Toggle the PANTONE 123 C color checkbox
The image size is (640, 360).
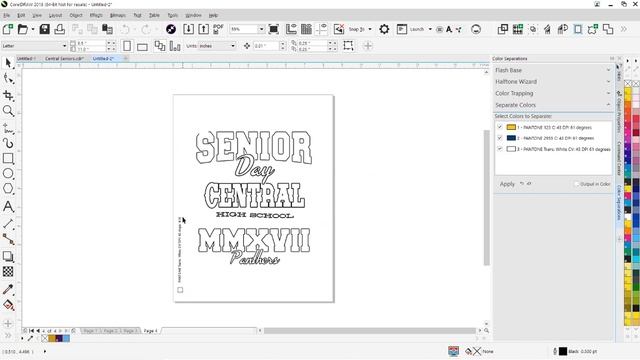(x=500, y=127)
